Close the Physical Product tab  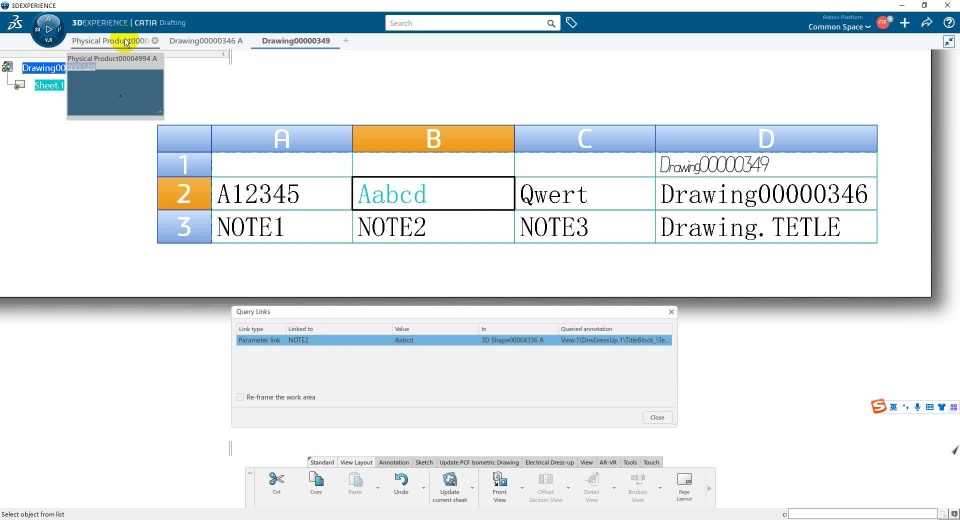(155, 40)
